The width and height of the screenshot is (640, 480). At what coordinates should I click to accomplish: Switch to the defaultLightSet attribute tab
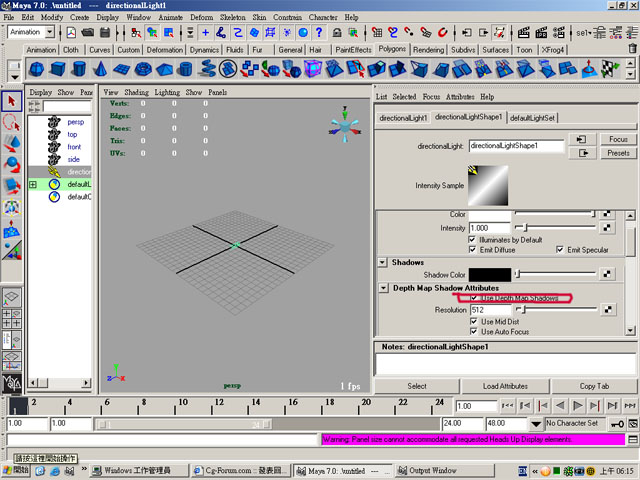532,118
